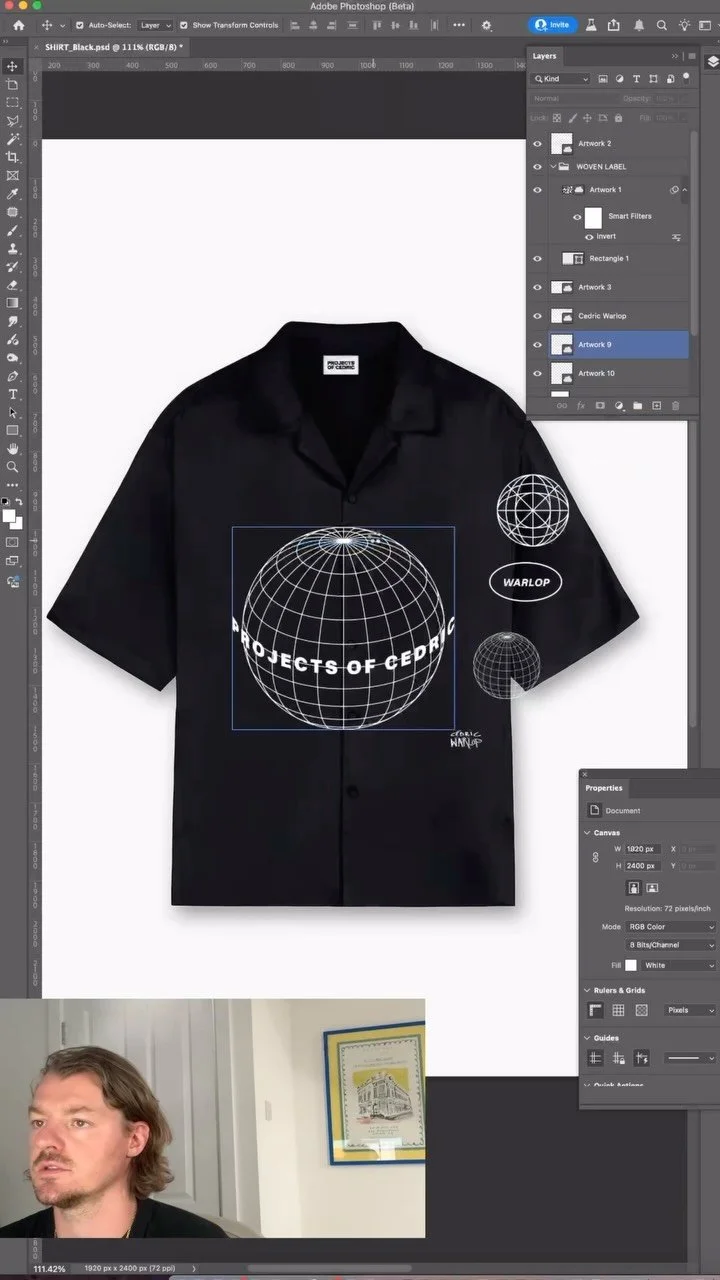The image size is (720, 1280).
Task: Select the Clone Stamp tool
Action: [x=13, y=248]
